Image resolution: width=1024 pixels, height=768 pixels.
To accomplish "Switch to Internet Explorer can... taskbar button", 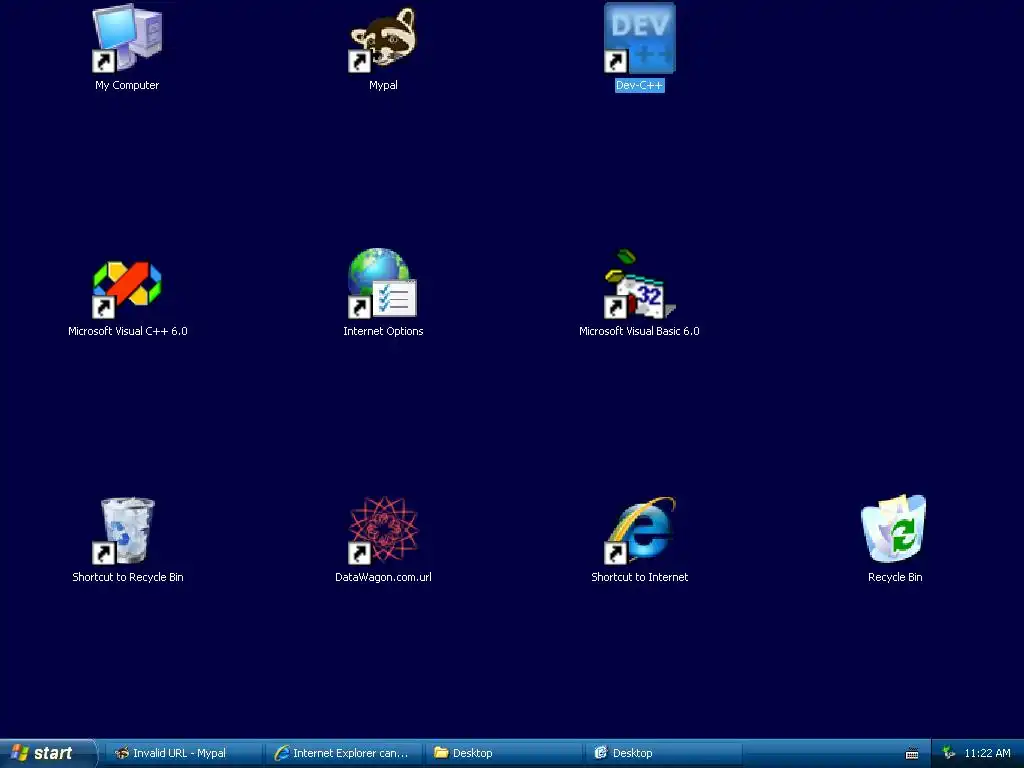I will [x=343, y=753].
